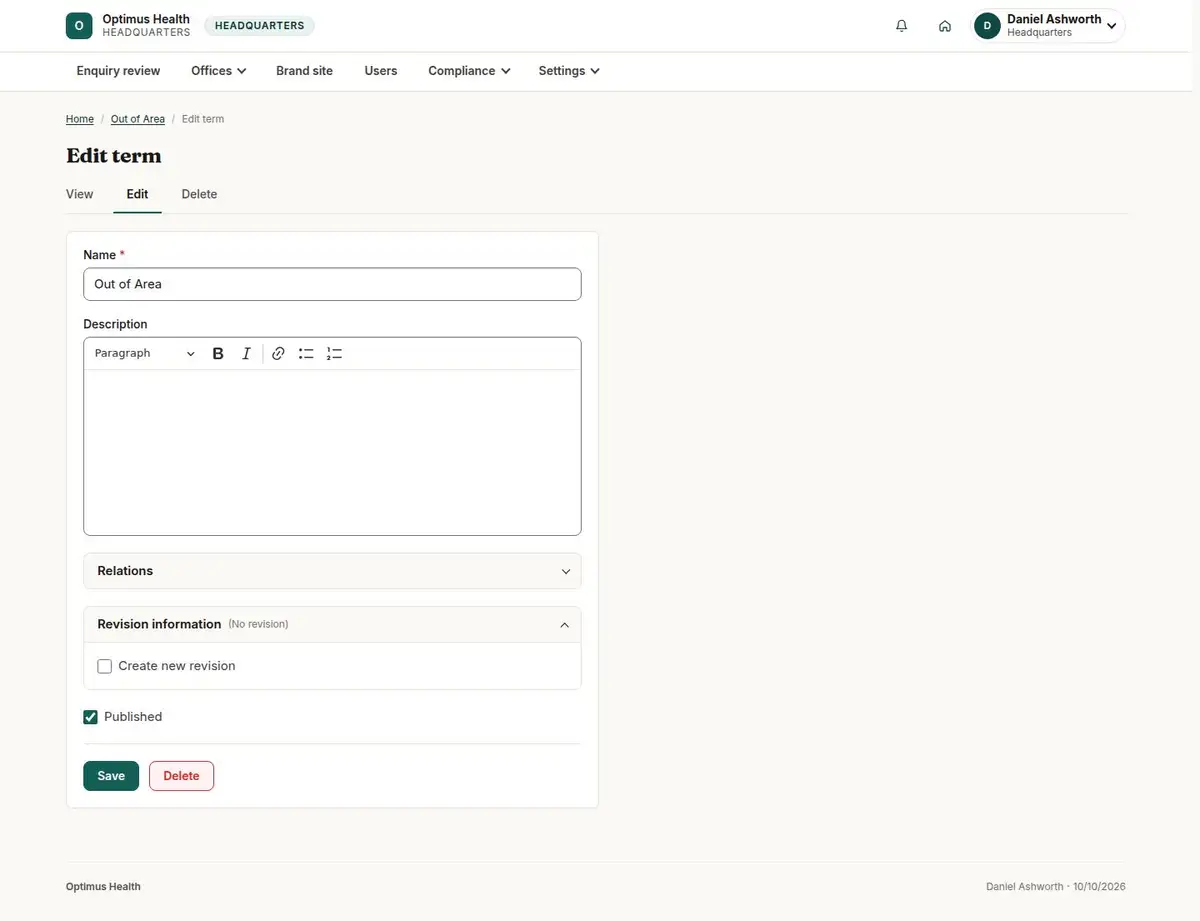Uncheck the Published checkbox
The width and height of the screenshot is (1200, 921).
(x=91, y=717)
